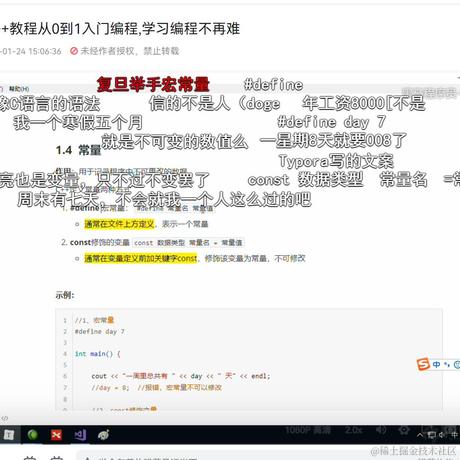This screenshot has width=460, height=460.
Task: Click the system tray speaker icon
Action: (x=442, y=435)
